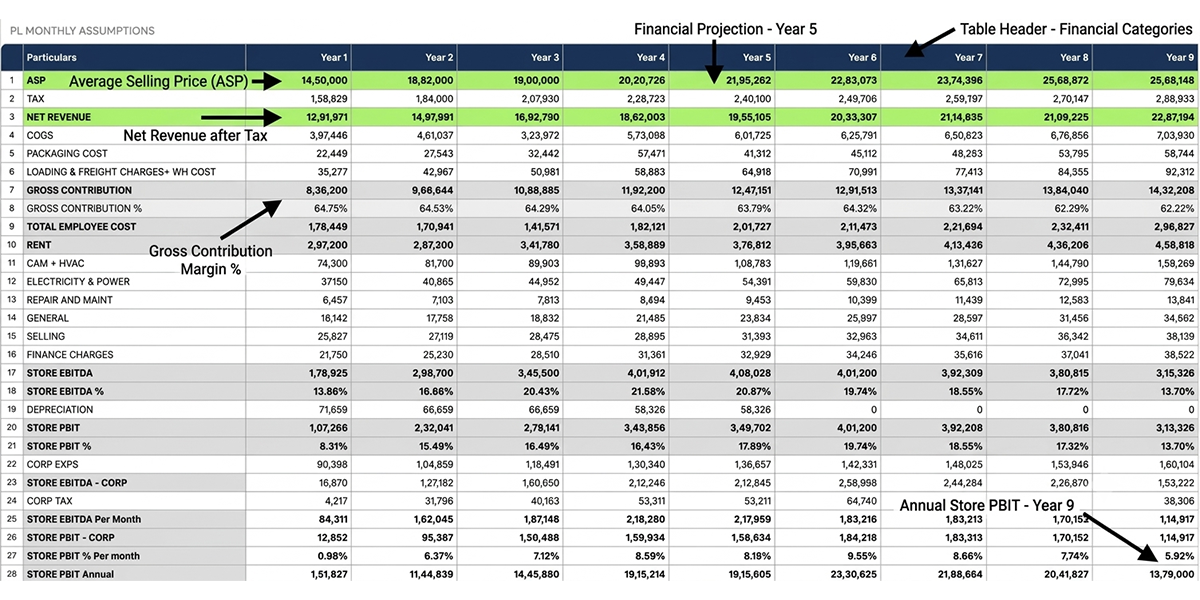This screenshot has height=600, width=1200.
Task: Select Store PBIT - Corp Year 4 value 1,59,934
Action: [x=644, y=538]
